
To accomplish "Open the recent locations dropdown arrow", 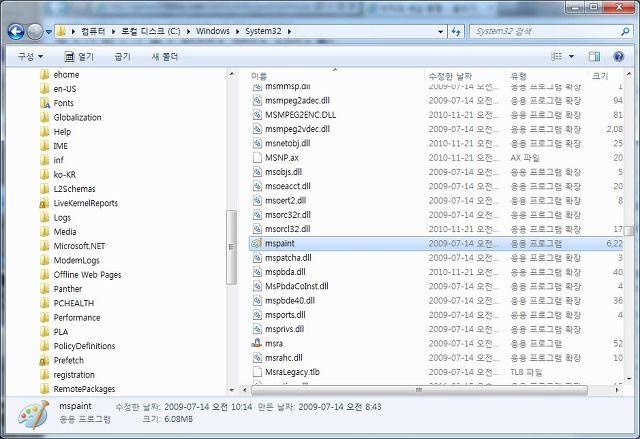I will click(x=48, y=31).
